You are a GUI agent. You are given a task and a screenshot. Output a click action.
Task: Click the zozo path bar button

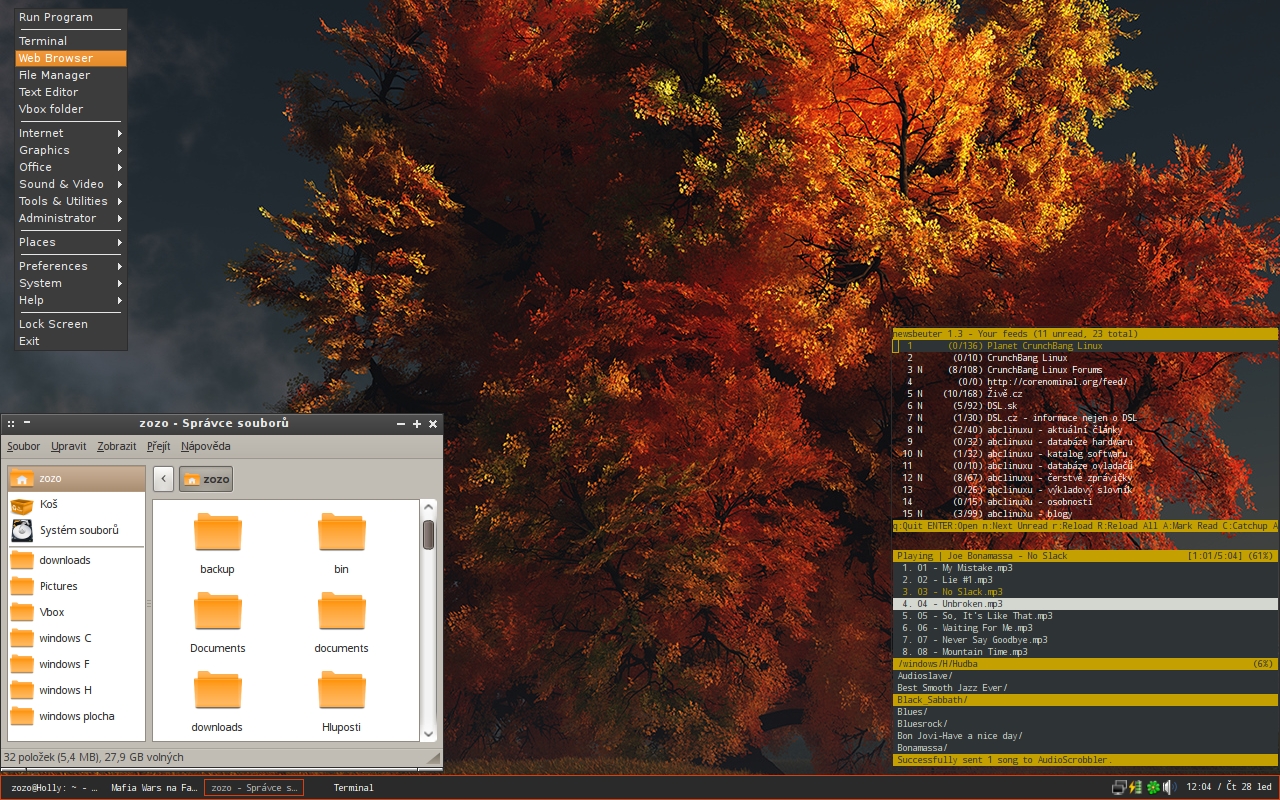[206, 478]
